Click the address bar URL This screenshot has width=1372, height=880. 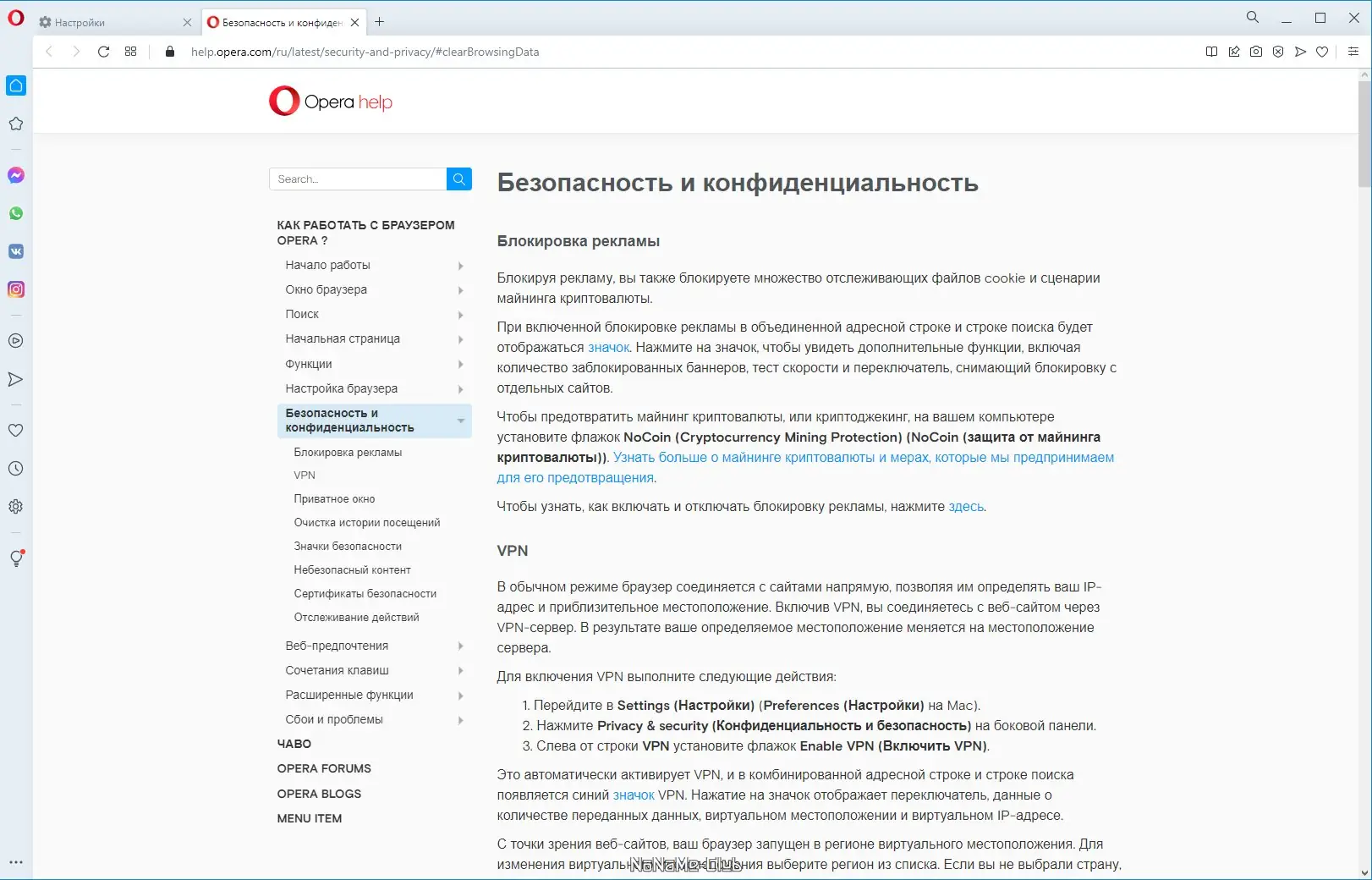click(x=365, y=52)
